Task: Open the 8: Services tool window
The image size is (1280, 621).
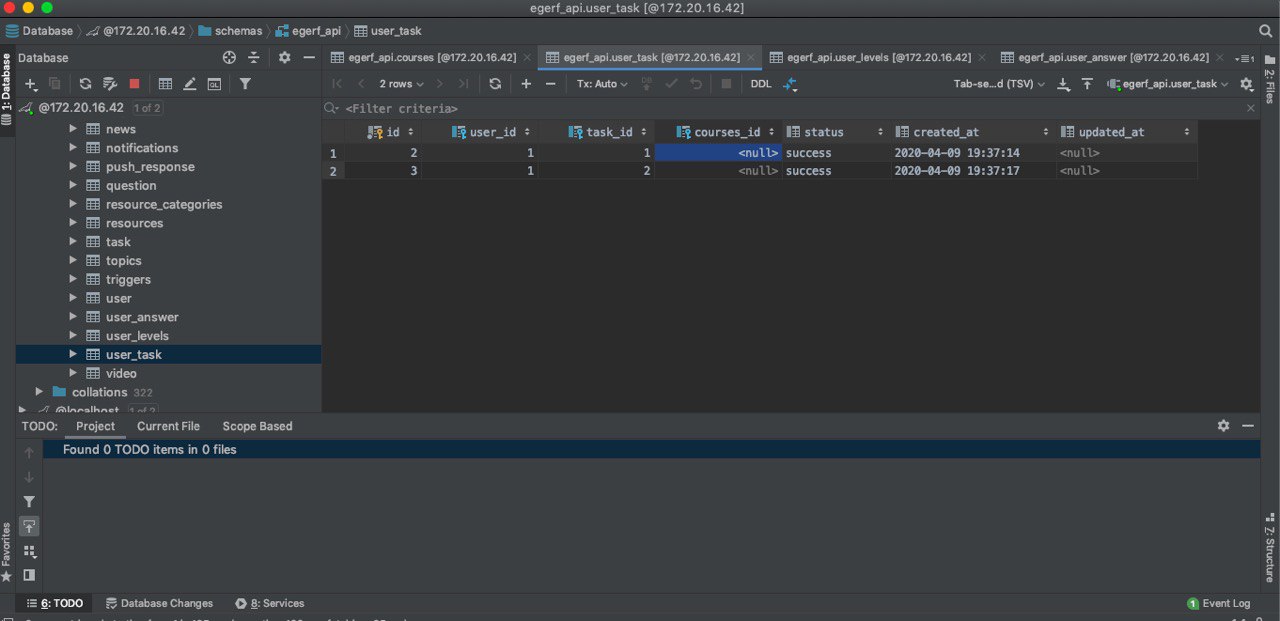Action: tap(269, 603)
